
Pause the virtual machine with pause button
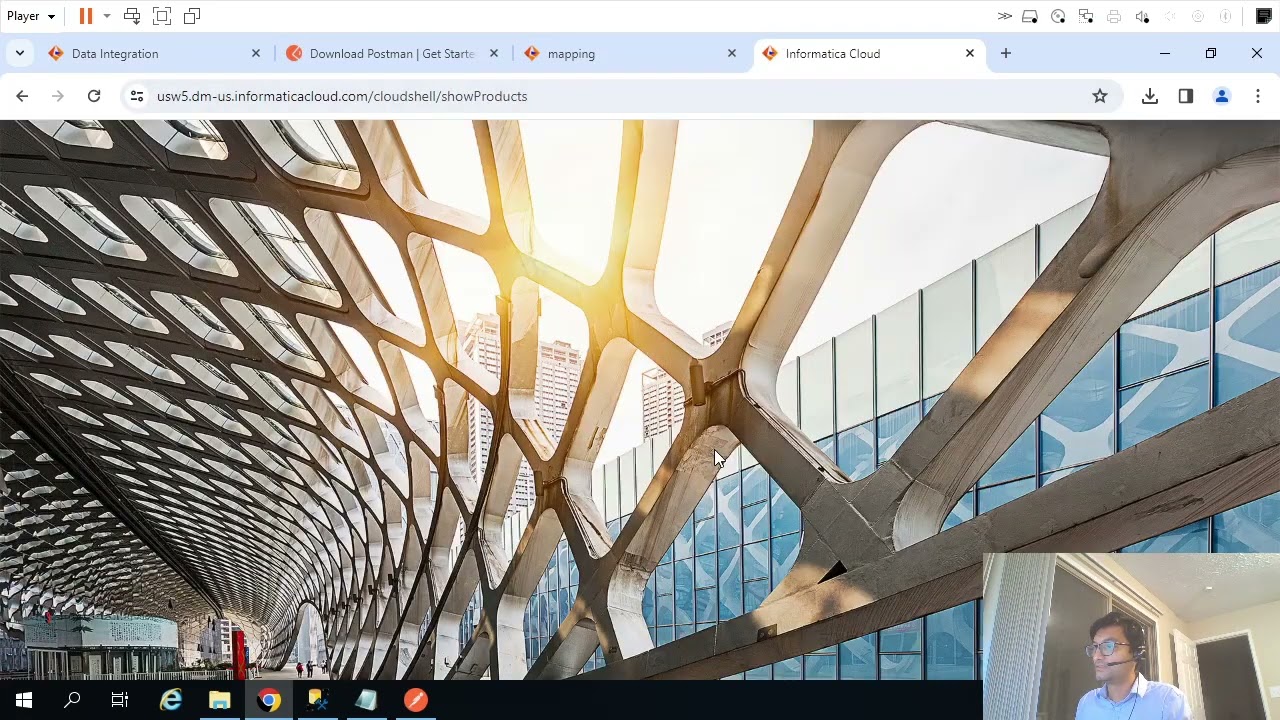(x=86, y=16)
